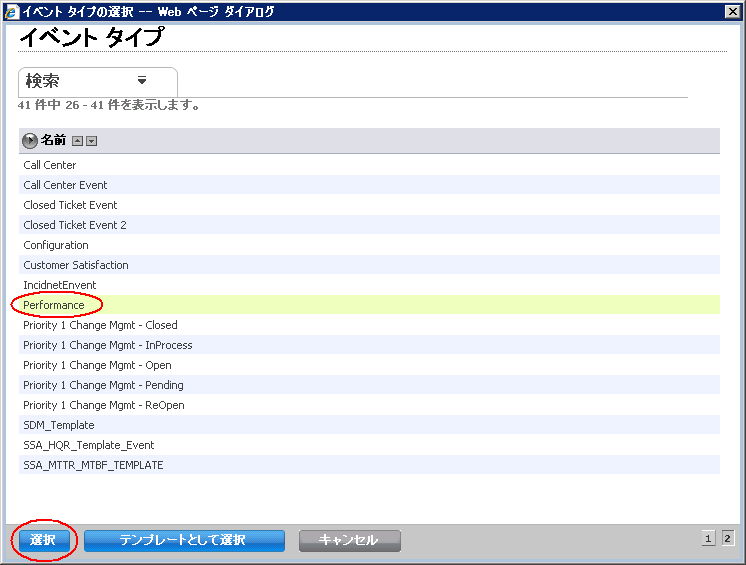Image resolution: width=746 pixels, height=565 pixels.
Task: Sort names ascending with up arrow
Action: [78, 141]
